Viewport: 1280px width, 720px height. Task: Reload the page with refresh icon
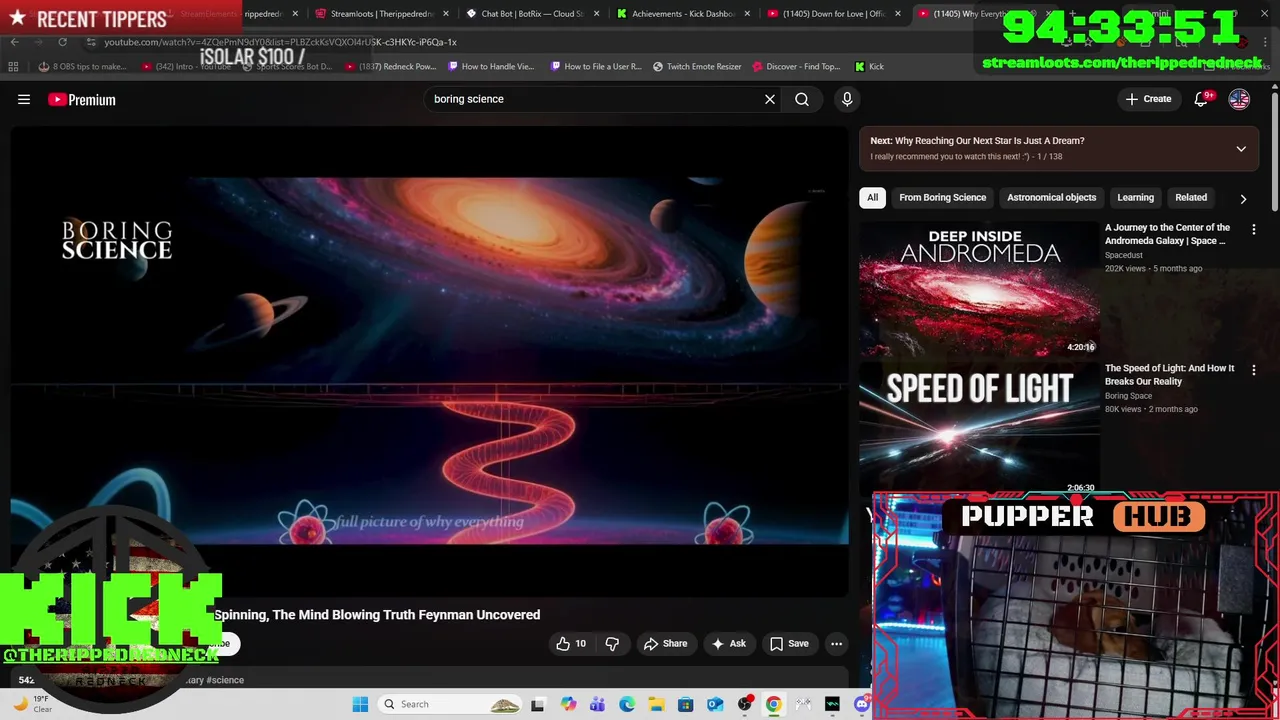[62, 42]
